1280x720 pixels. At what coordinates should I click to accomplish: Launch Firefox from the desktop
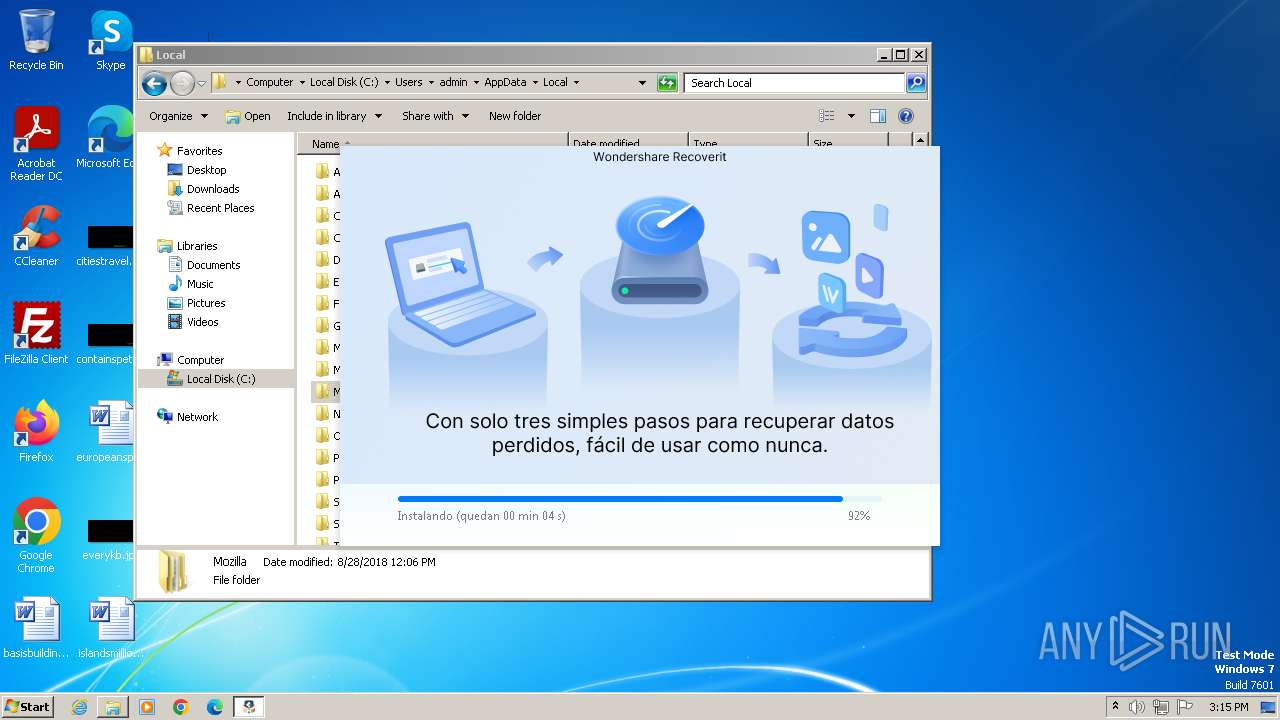36,432
